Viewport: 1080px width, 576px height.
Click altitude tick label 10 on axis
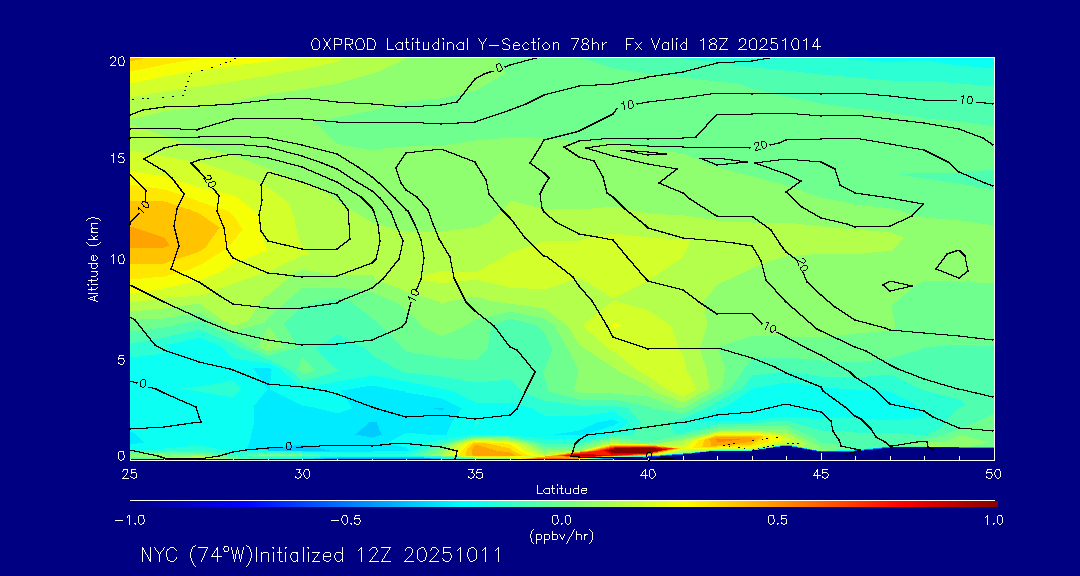click(118, 259)
